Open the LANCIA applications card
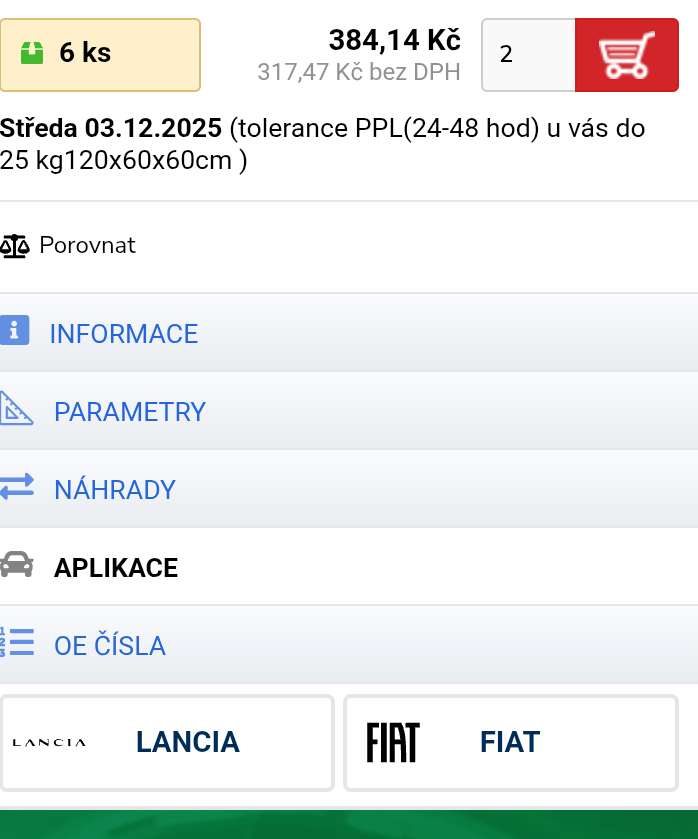Screen dimensions: 698x839 pos(167,742)
